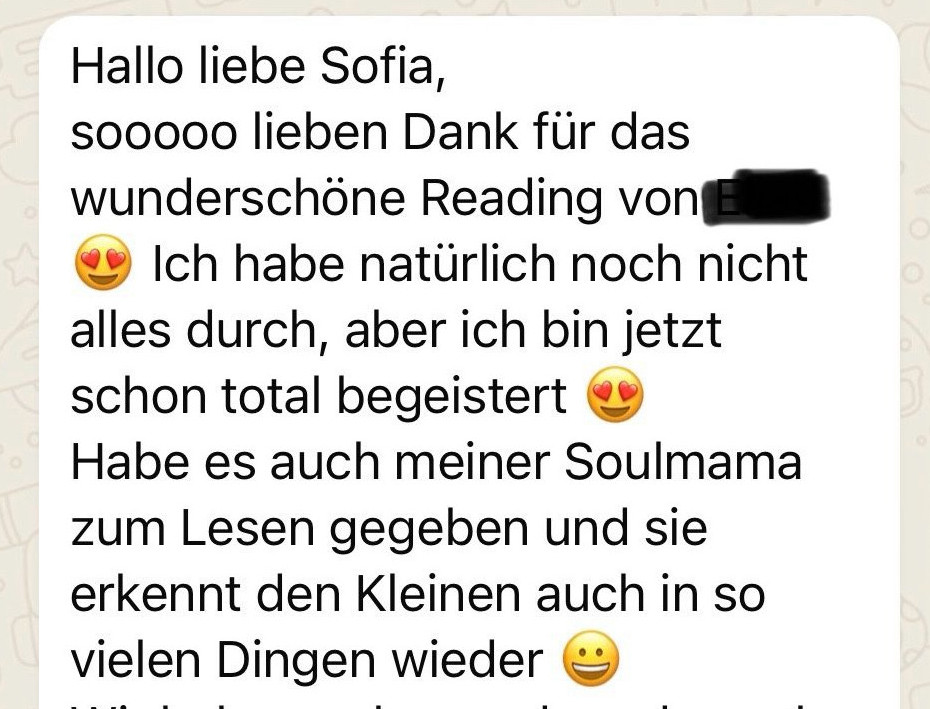Click the blacked-out redacted name
Screen dimensions: 930x709
[x=766, y=198]
